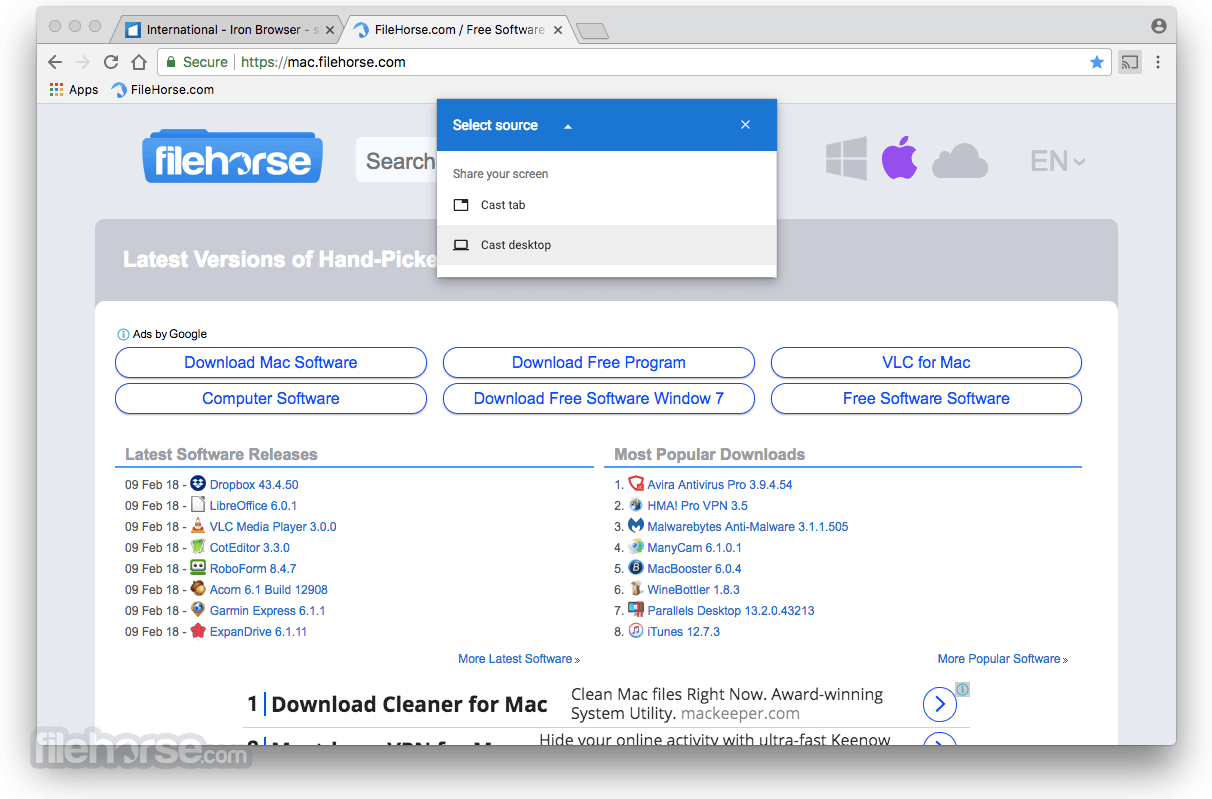The width and height of the screenshot is (1212, 799).
Task: Expand the Select source dropdown
Action: [x=568, y=126]
